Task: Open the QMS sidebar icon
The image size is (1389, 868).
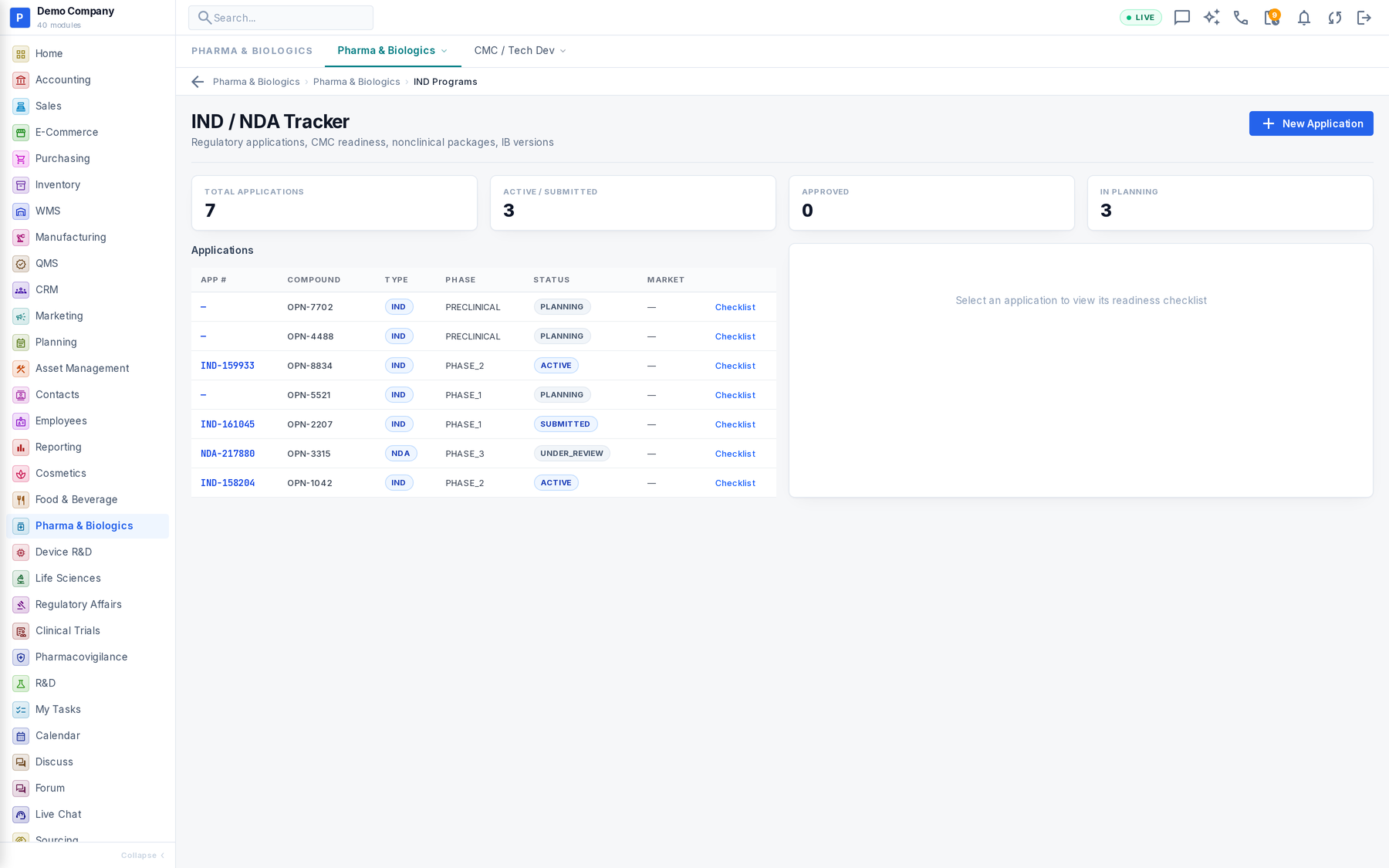Action: [x=21, y=264]
